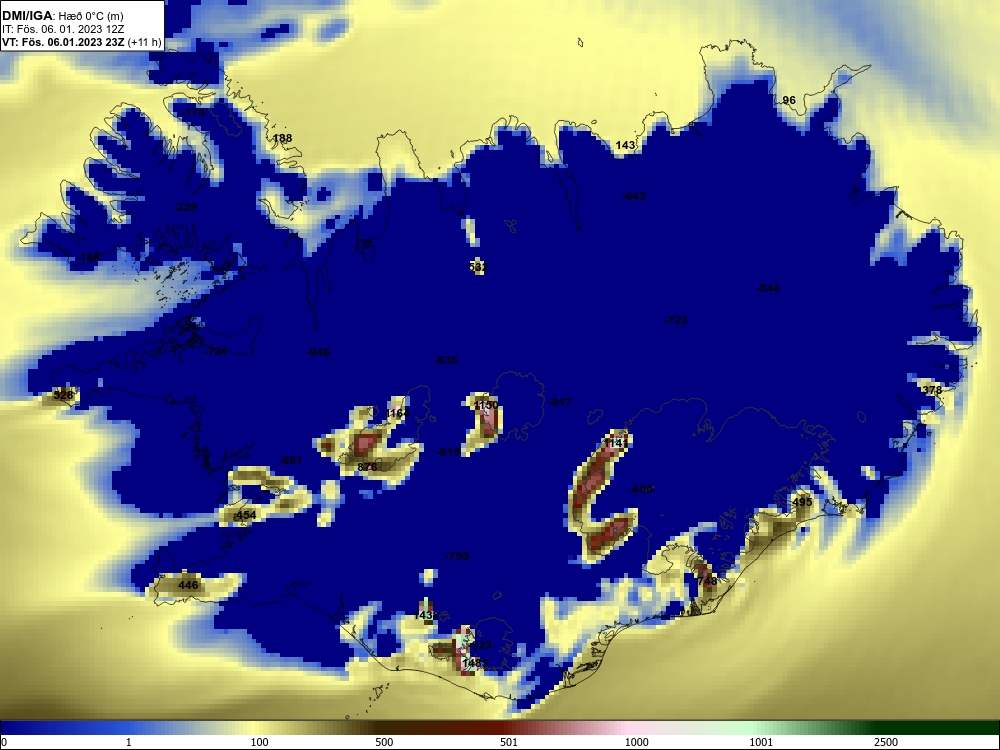1000x750 pixels.
Task: Click the 446 map value label
Action: tap(188, 585)
